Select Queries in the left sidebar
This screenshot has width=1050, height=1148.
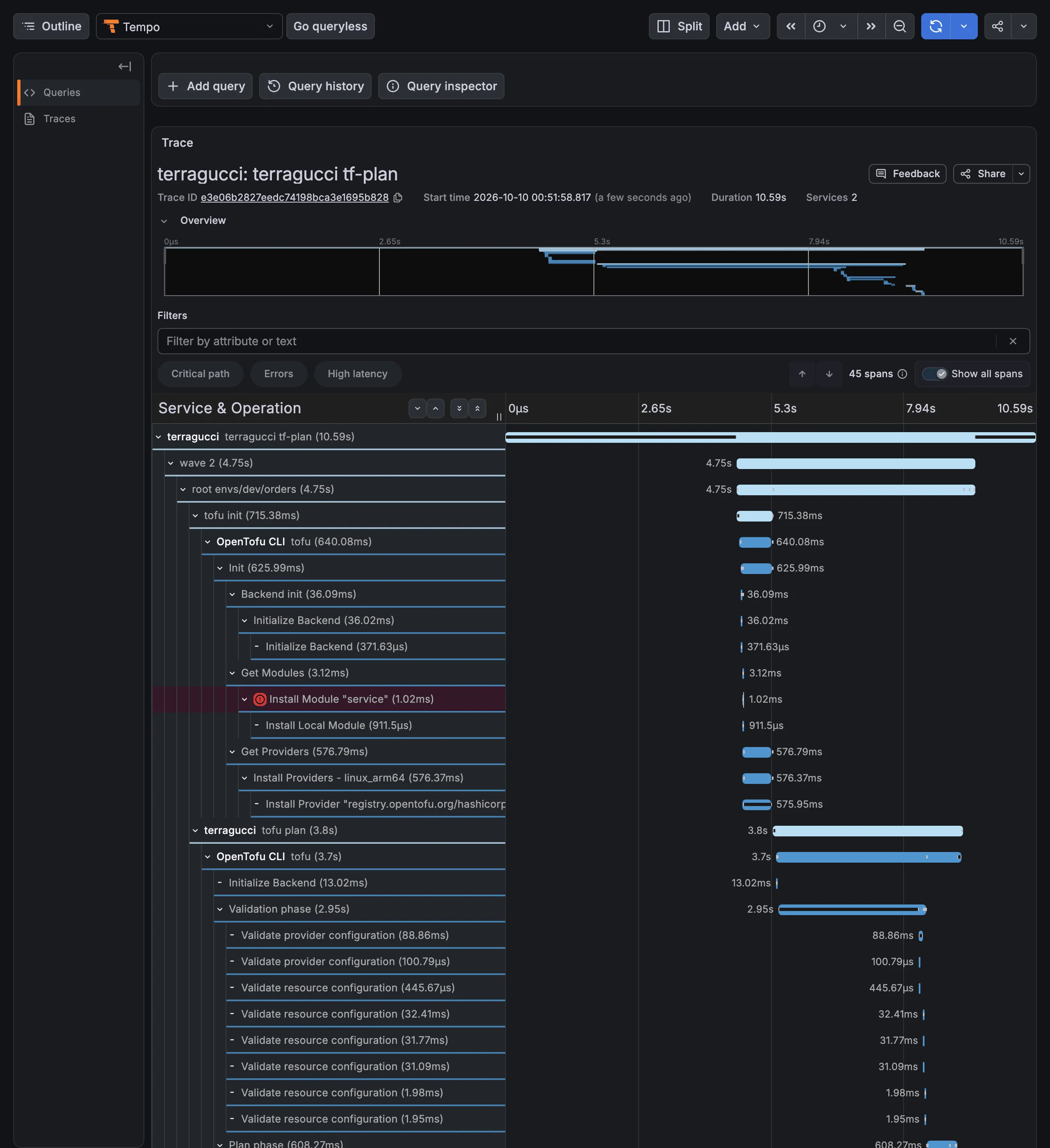[79, 92]
